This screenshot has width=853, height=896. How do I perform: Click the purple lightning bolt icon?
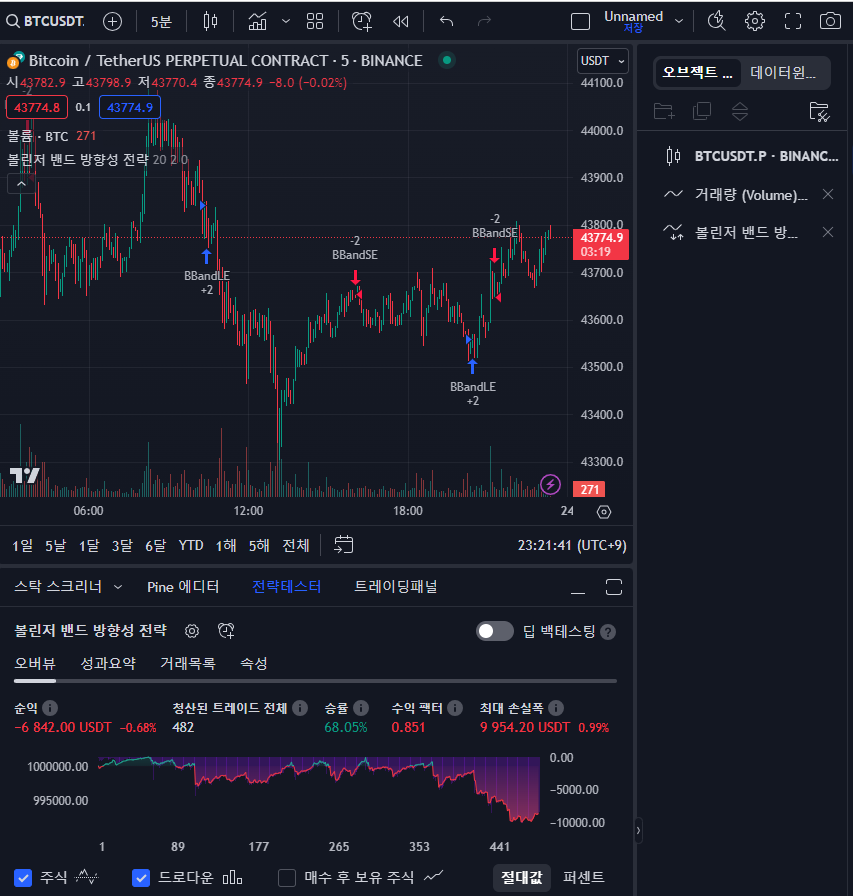[x=550, y=485]
